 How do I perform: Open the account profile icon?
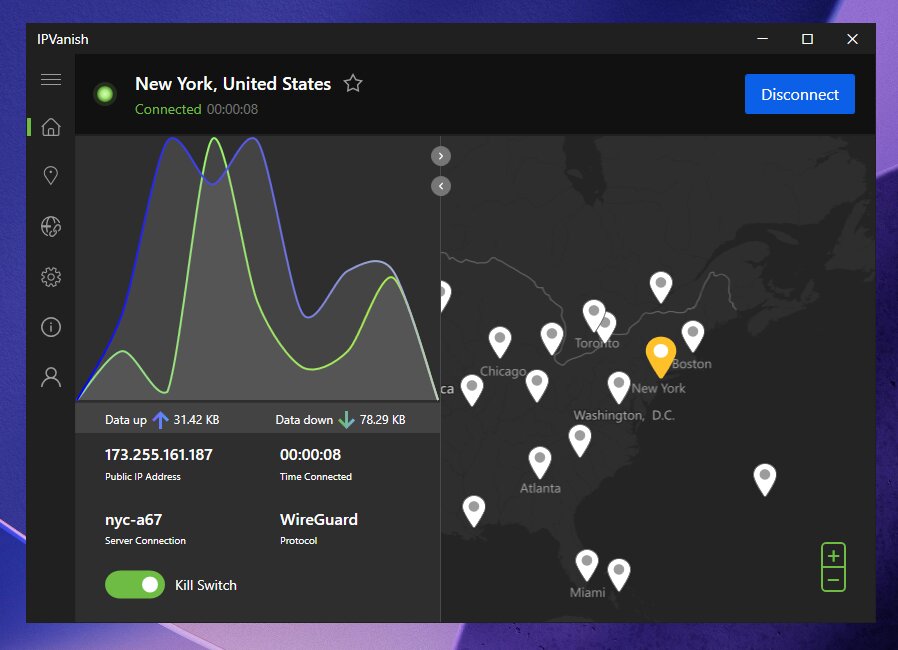51,377
